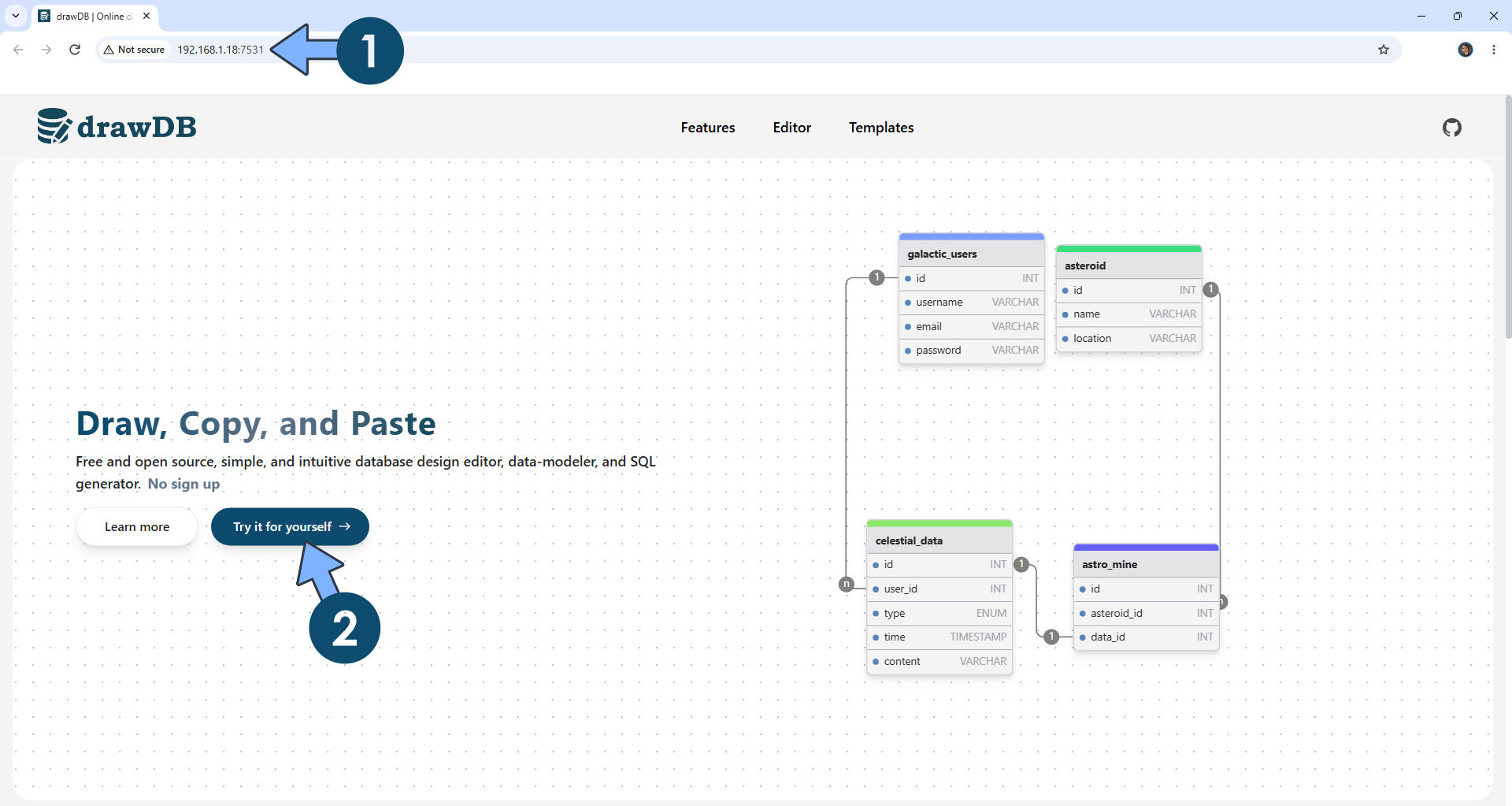Click the user_id field in celestial_data
Viewport: 1512px width, 806px height.
[939, 589]
